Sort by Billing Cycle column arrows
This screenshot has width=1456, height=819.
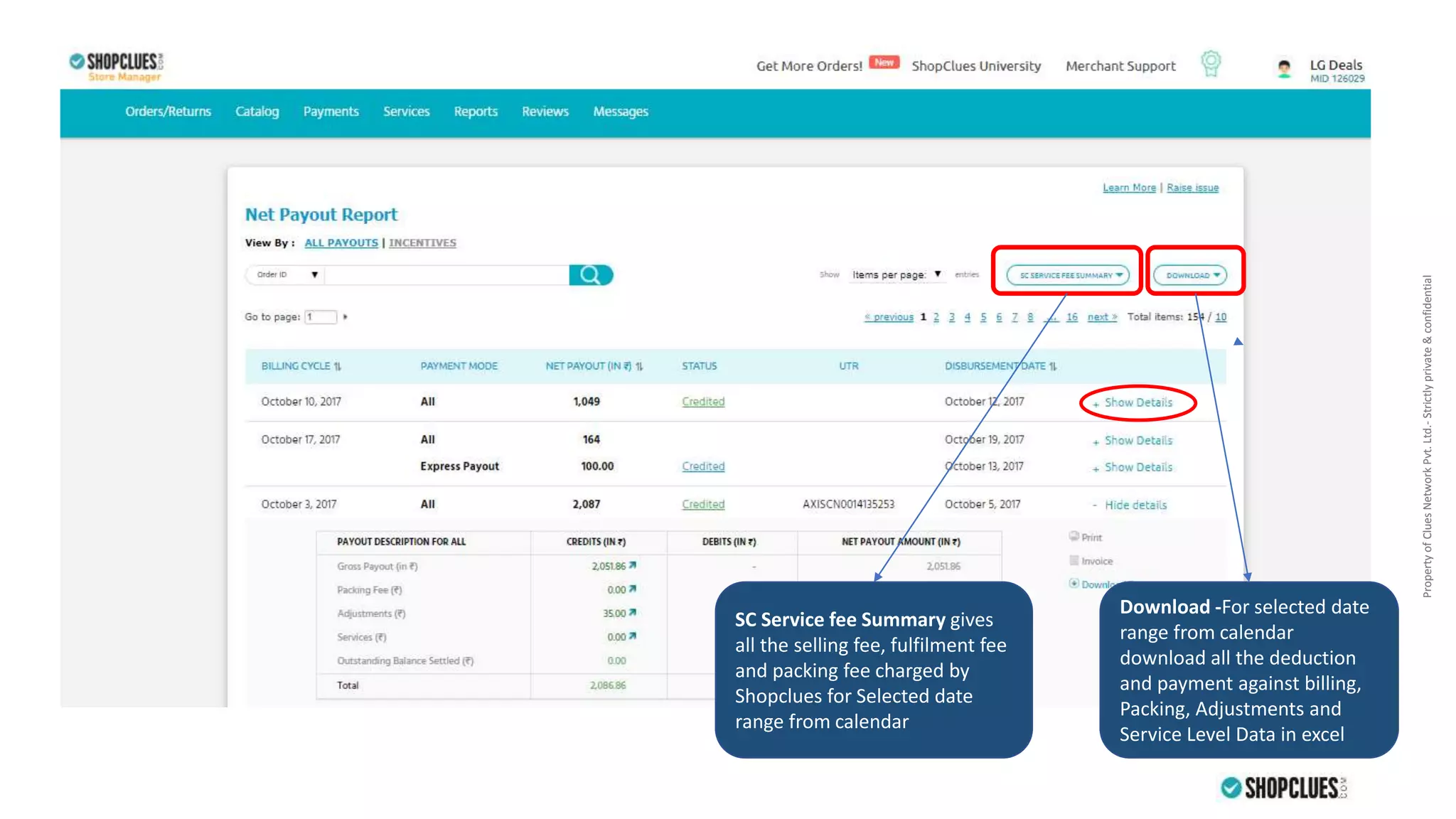(x=338, y=367)
